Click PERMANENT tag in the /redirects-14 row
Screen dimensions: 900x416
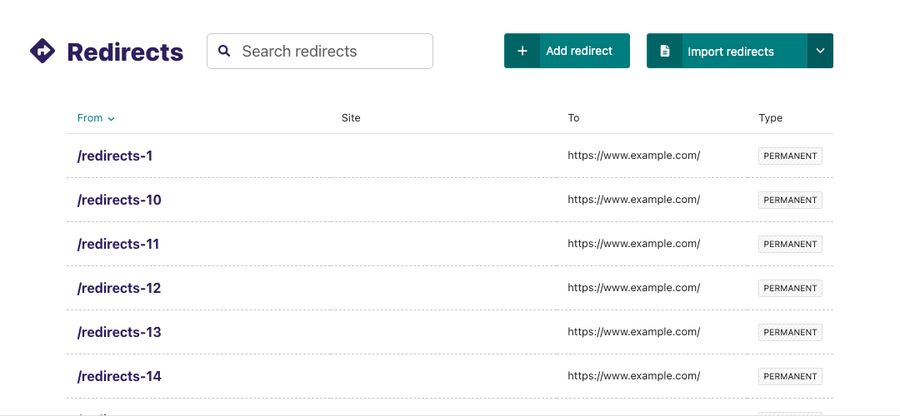click(790, 376)
